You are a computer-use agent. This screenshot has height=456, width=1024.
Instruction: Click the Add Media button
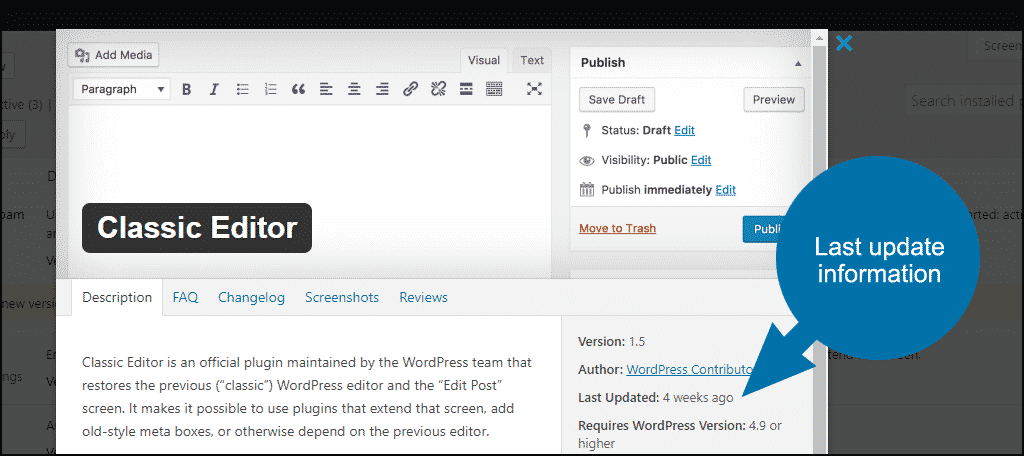point(113,55)
